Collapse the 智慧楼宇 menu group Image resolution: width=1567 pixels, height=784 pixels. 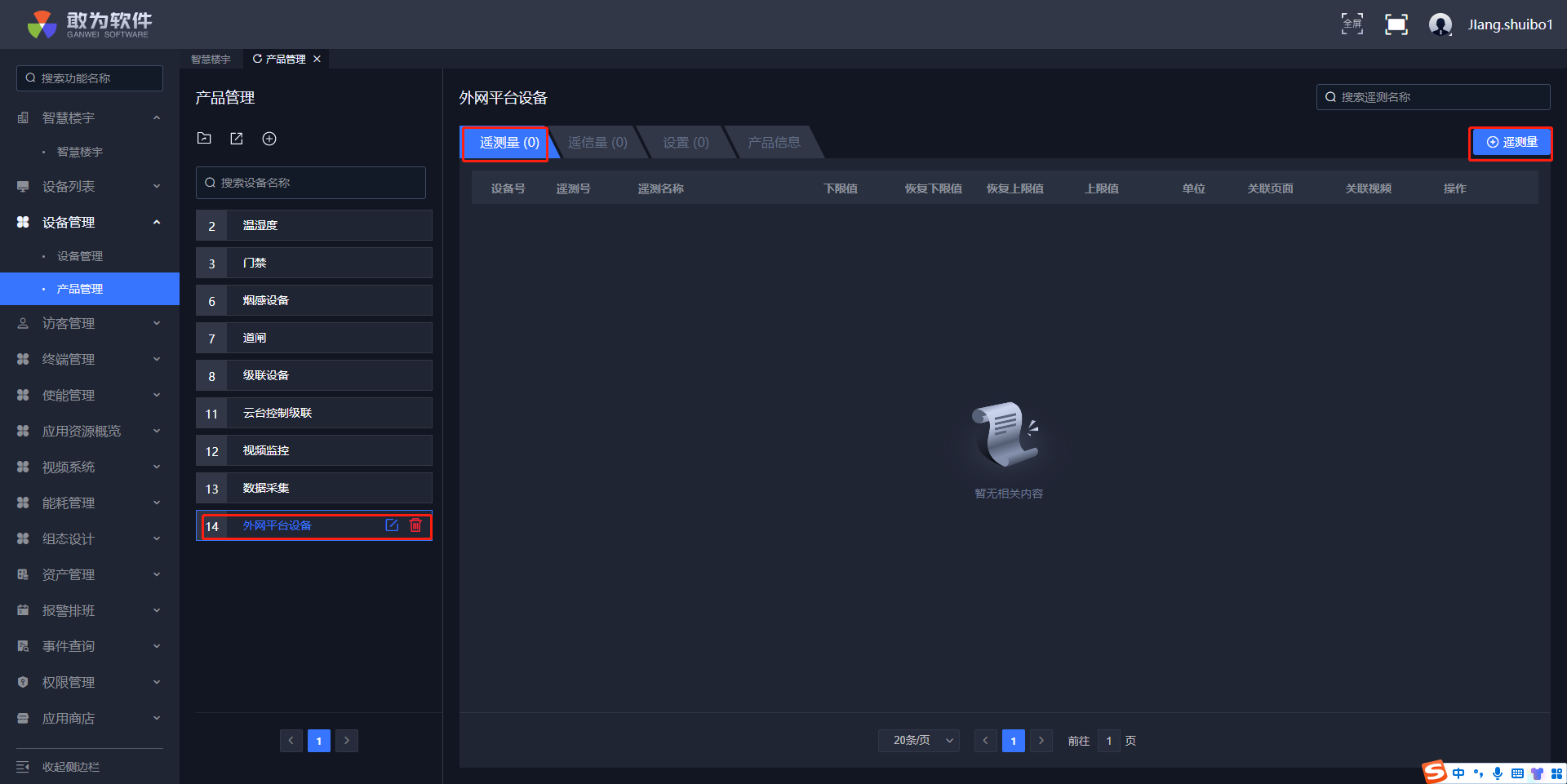point(157,118)
